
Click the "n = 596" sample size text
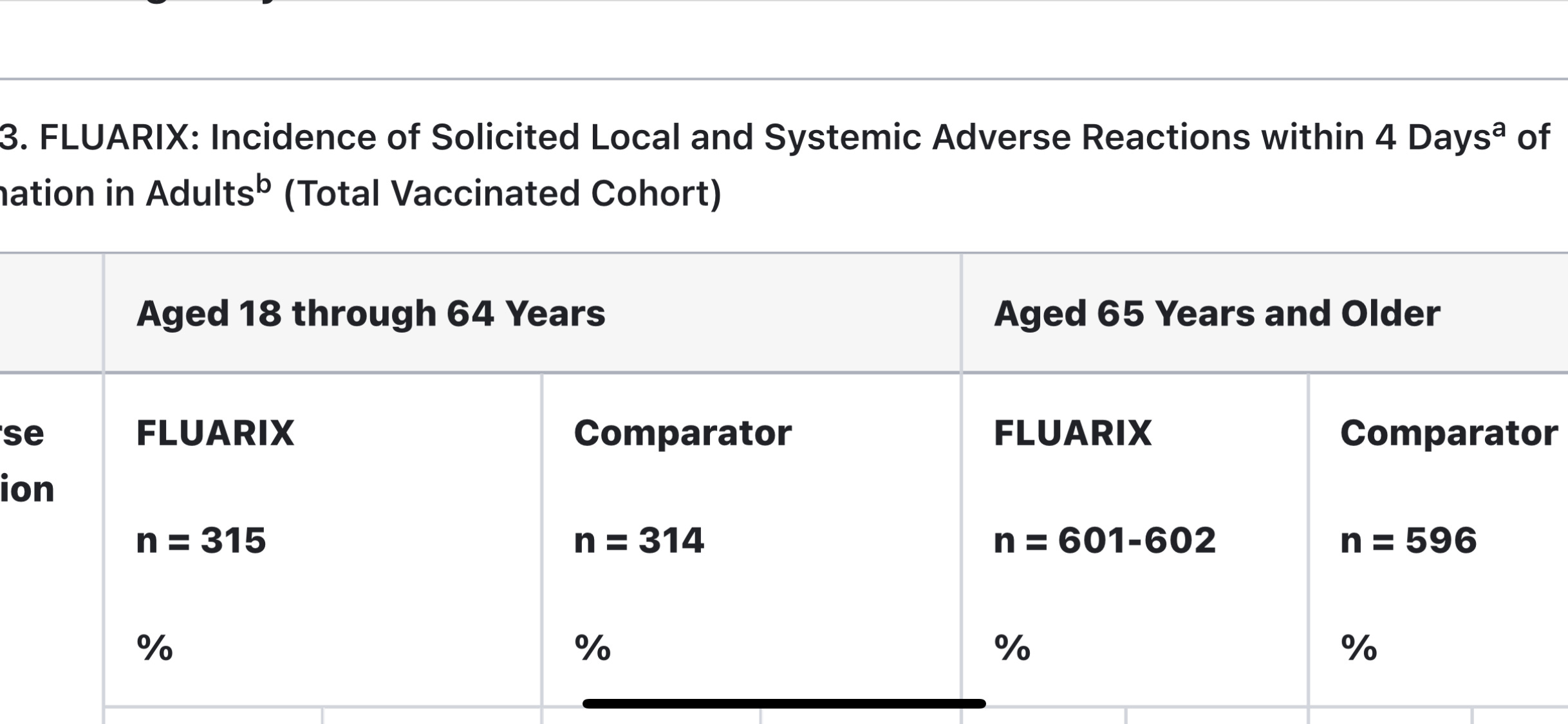pos(1408,540)
